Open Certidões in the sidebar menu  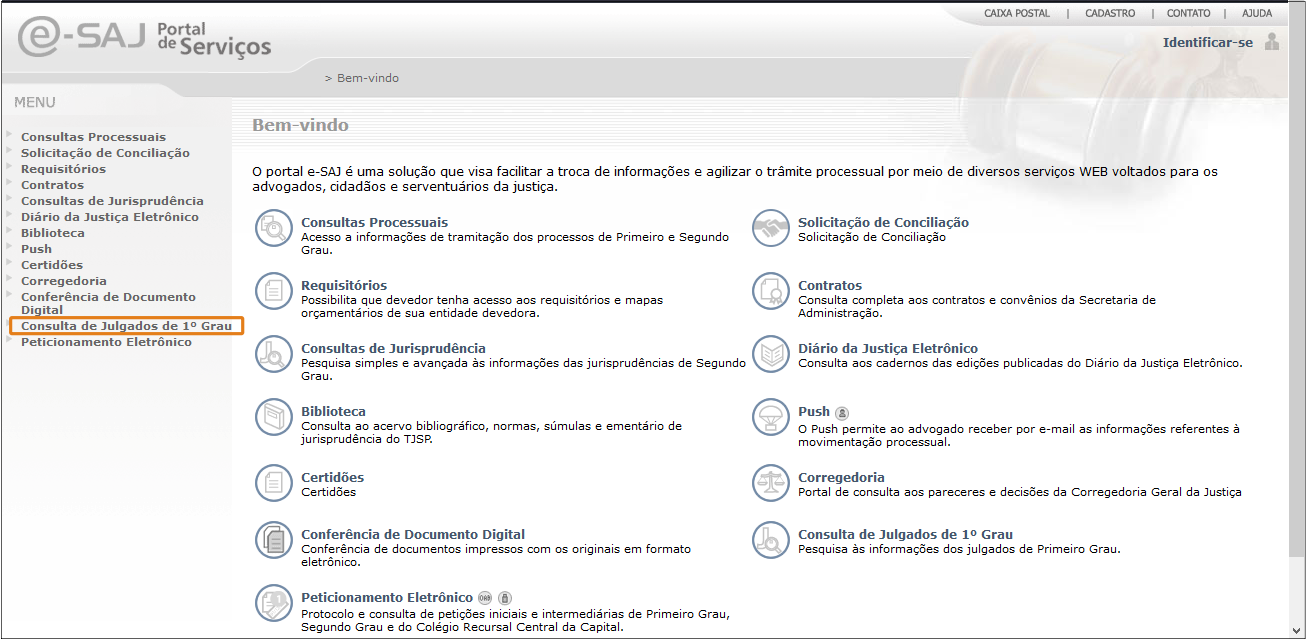tap(52, 265)
